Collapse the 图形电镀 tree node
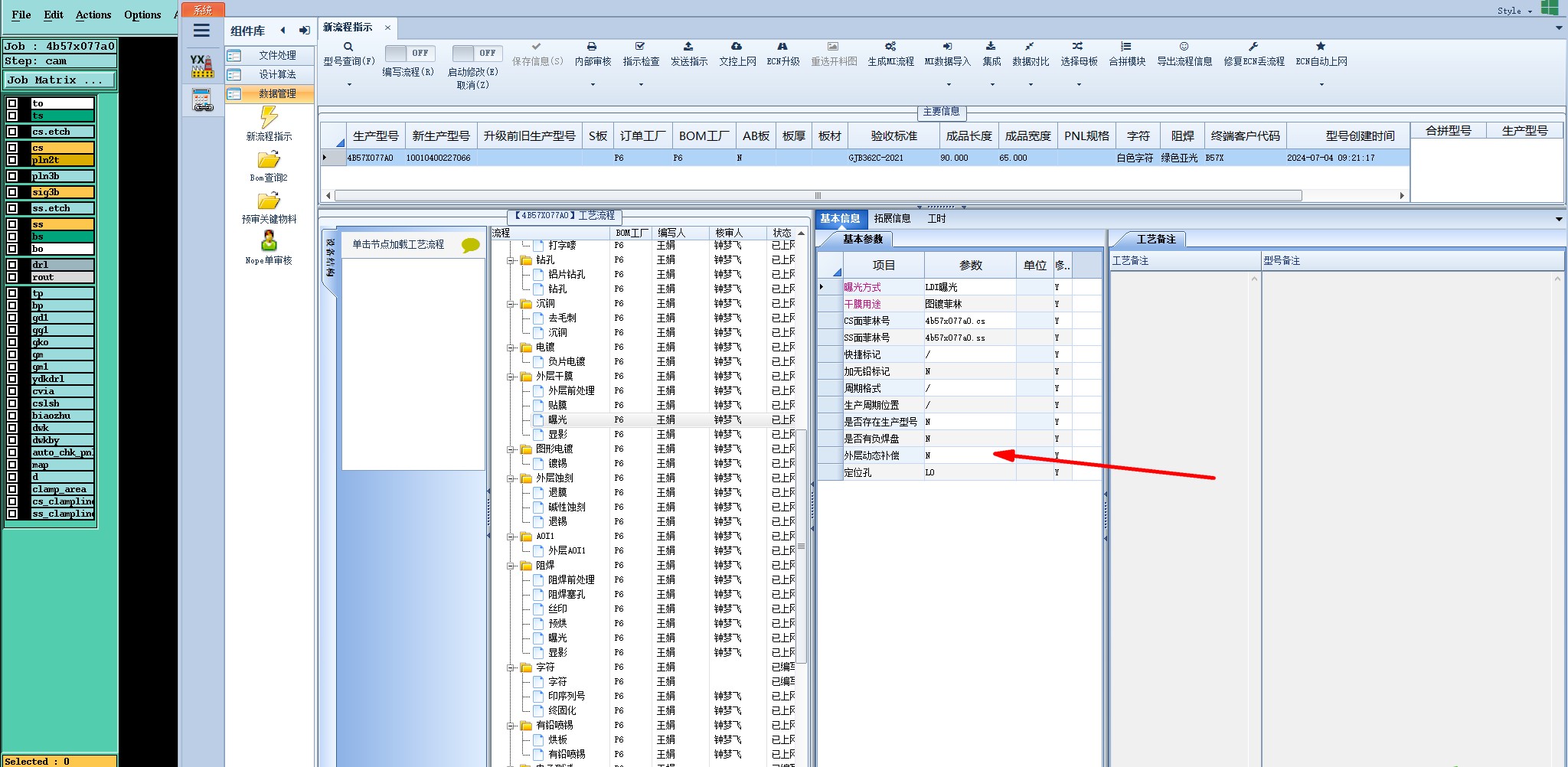Screen dimensions: 1568x767 [511, 449]
